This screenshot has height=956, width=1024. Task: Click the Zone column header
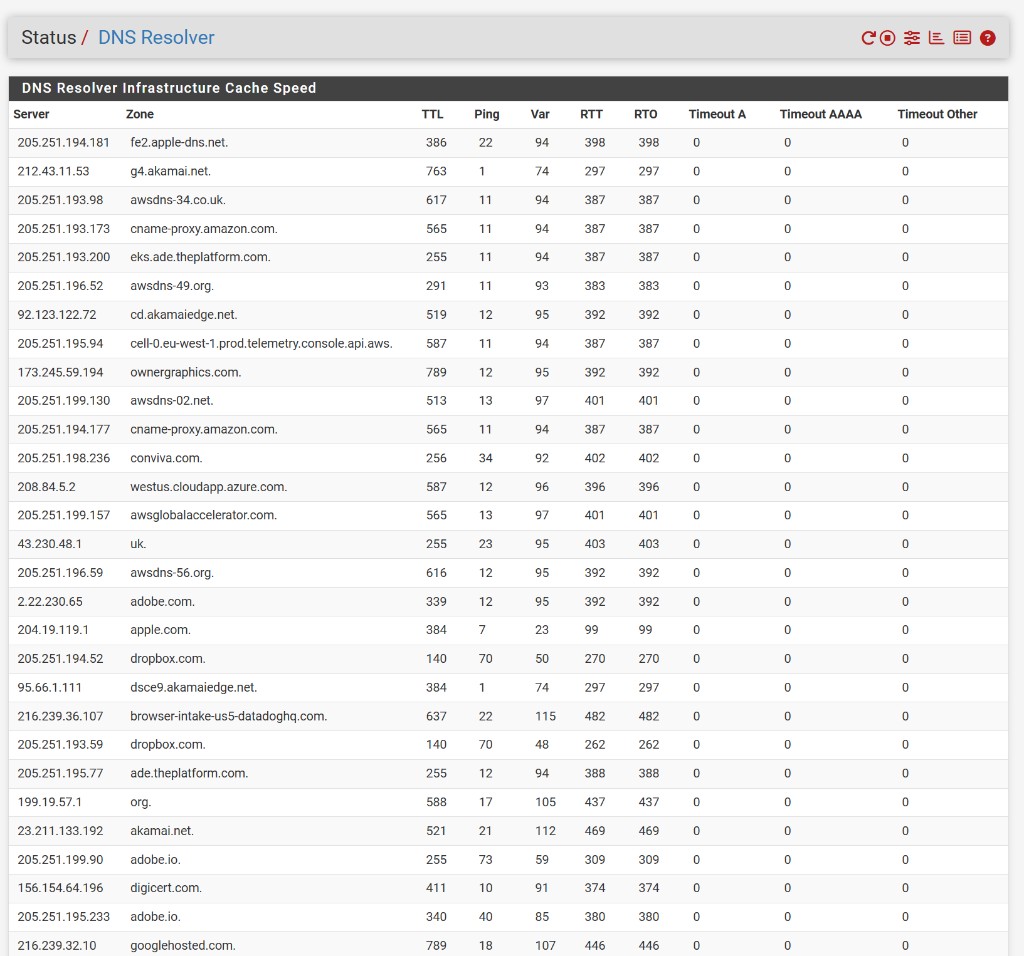point(140,114)
